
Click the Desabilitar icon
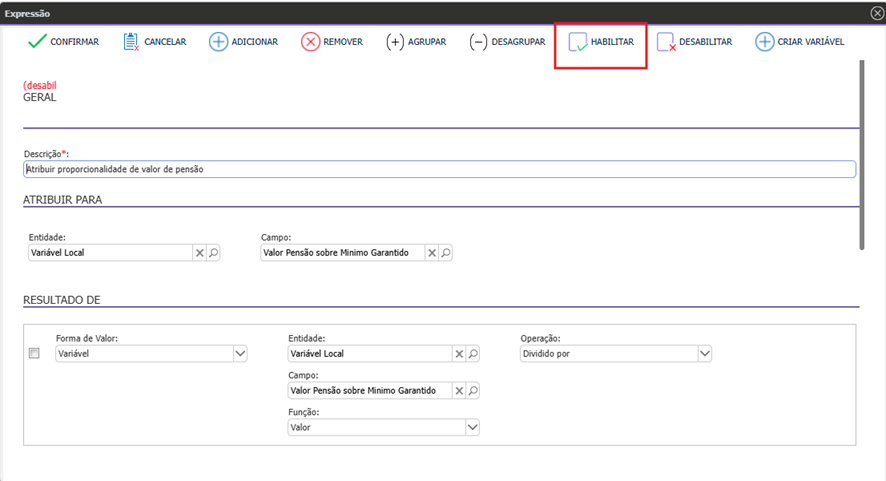(666, 42)
